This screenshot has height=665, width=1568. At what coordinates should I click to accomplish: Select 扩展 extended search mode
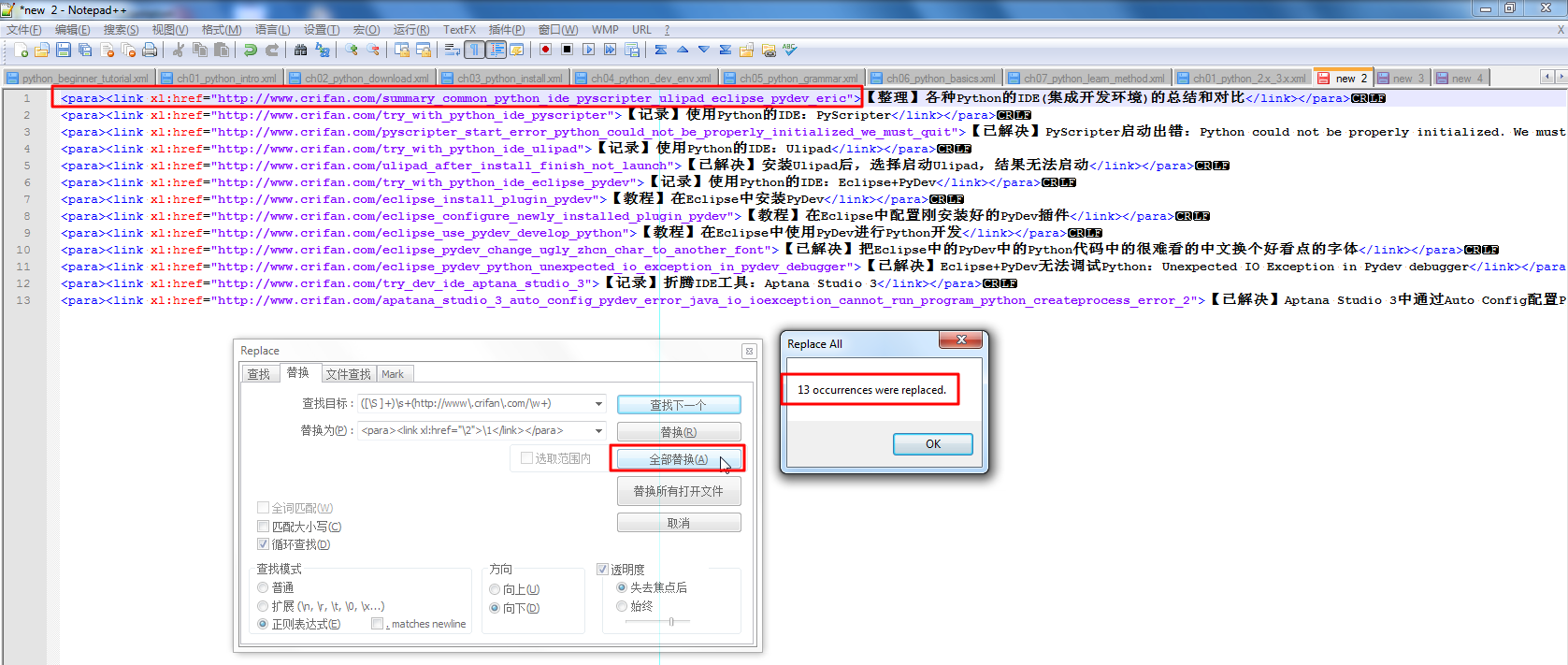click(263, 606)
